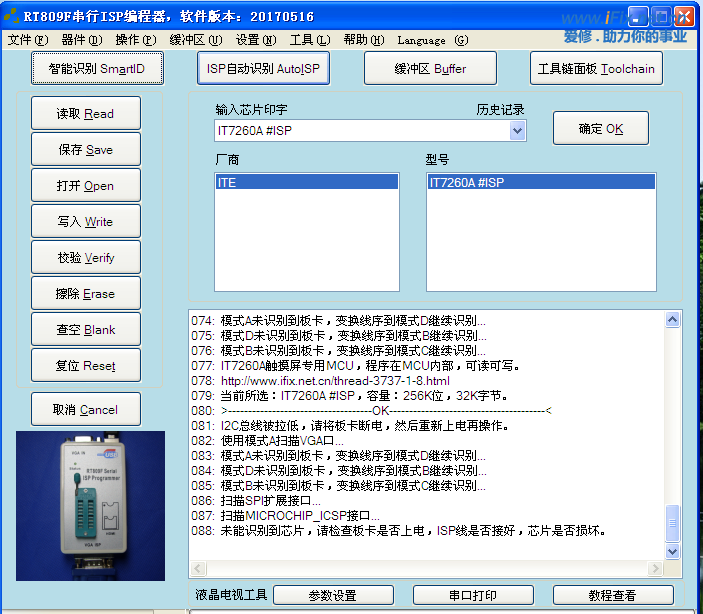The width and height of the screenshot is (703, 614).
Task: Select ITE in the 厂商 vendor list
Action: pyautogui.click(x=307, y=182)
